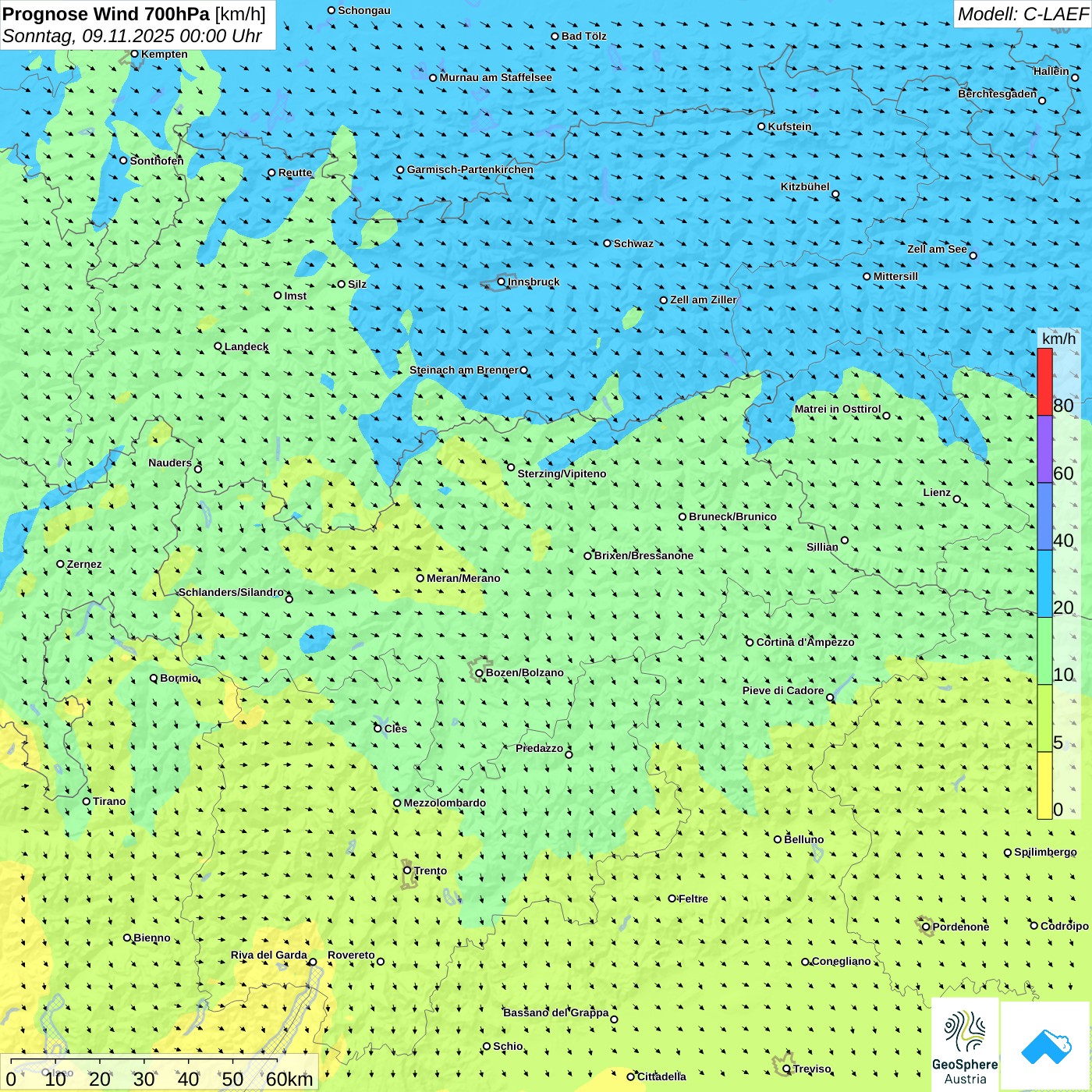The width and height of the screenshot is (1092, 1092).
Task: Click the Pordenone city label
Action: point(961,927)
